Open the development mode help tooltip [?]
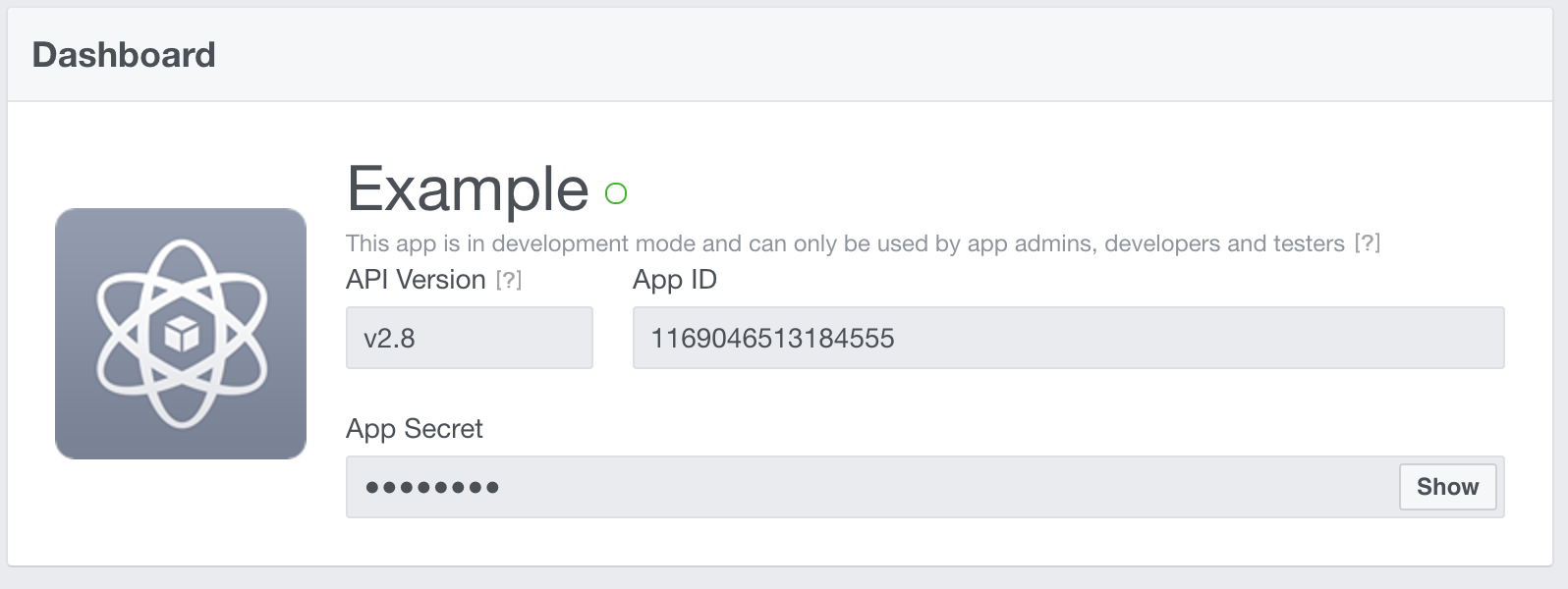The height and width of the screenshot is (589, 1568). point(1370,243)
